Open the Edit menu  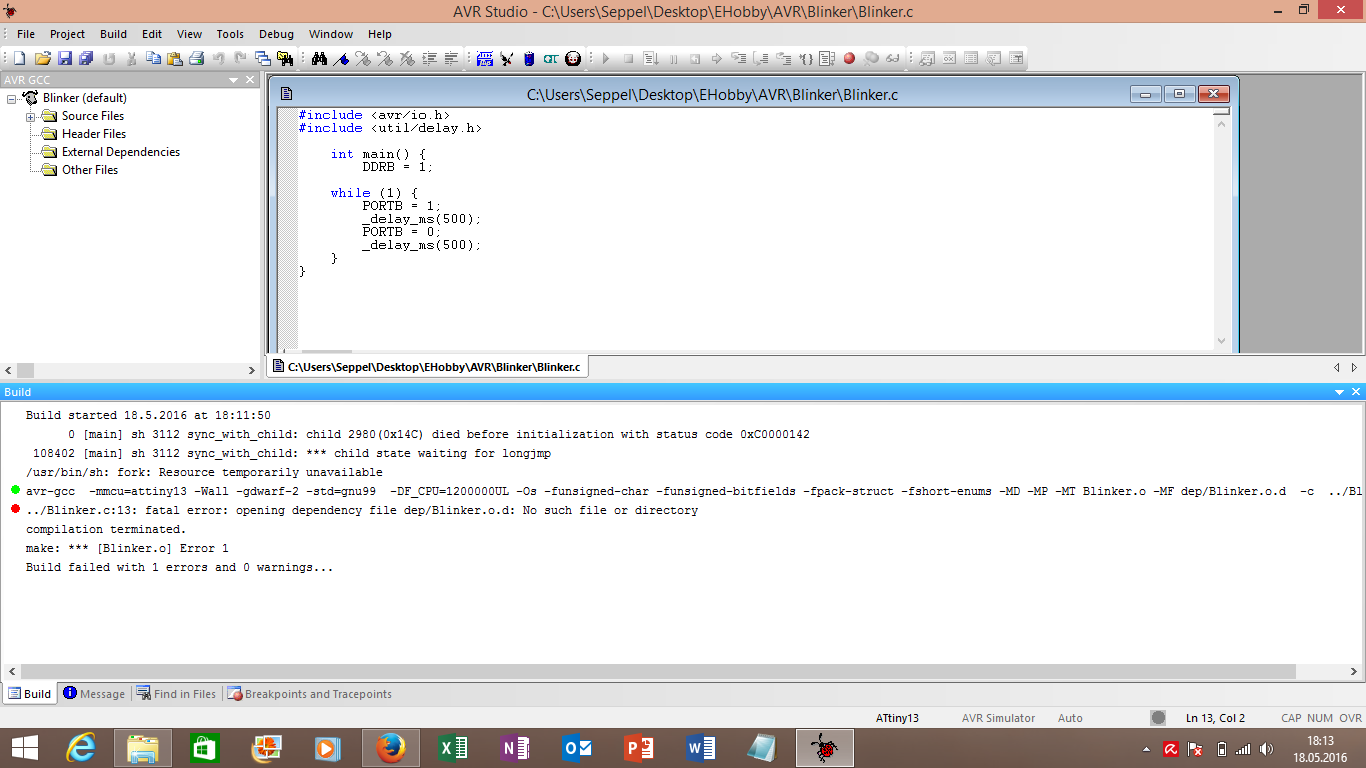tap(152, 34)
